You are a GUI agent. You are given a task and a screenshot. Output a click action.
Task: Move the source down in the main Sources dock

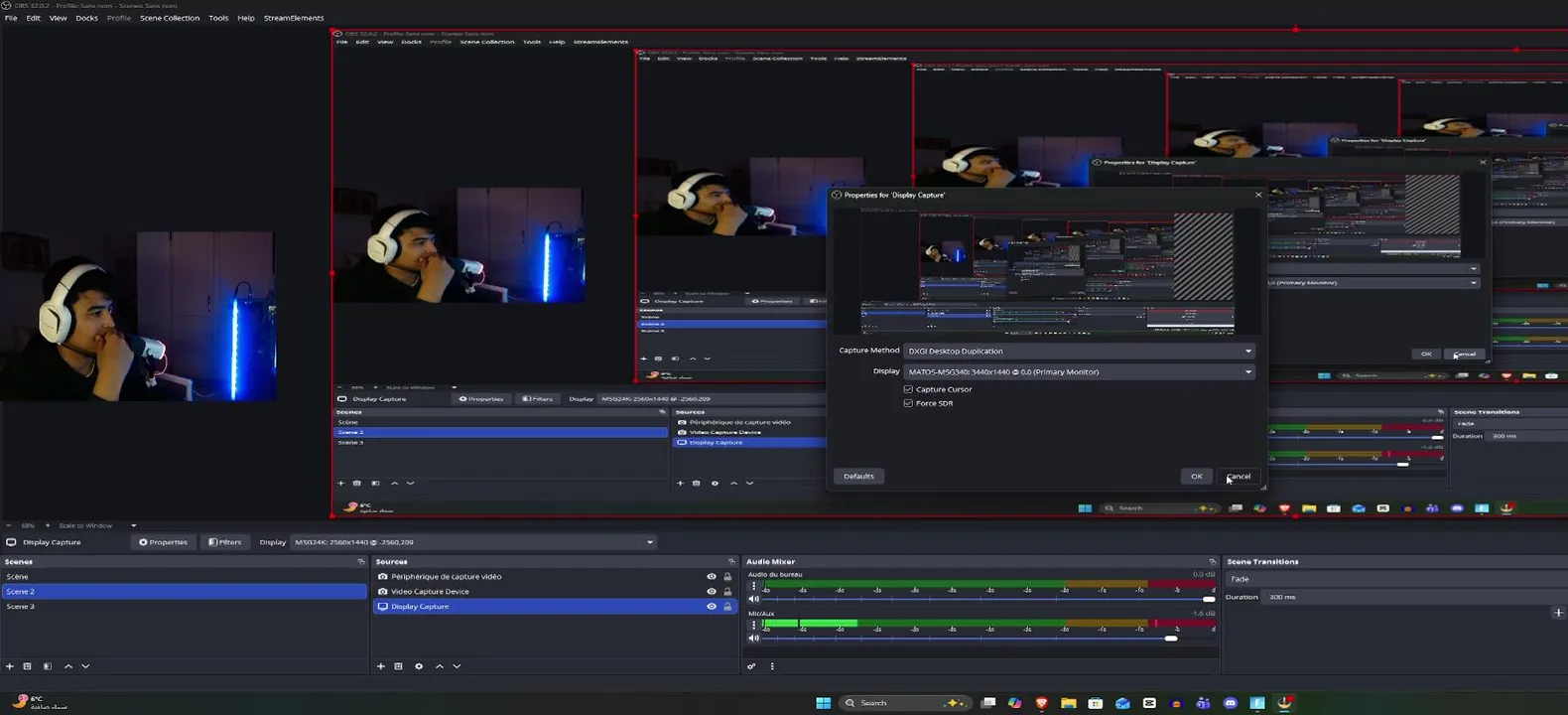pyautogui.click(x=457, y=666)
